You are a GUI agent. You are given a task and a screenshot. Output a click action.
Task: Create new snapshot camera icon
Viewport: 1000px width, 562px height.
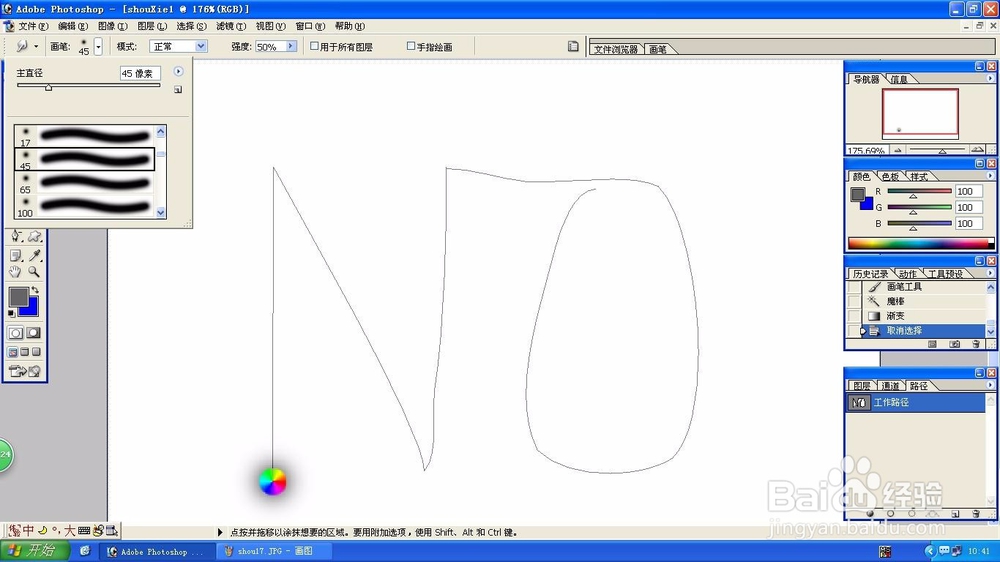click(954, 344)
